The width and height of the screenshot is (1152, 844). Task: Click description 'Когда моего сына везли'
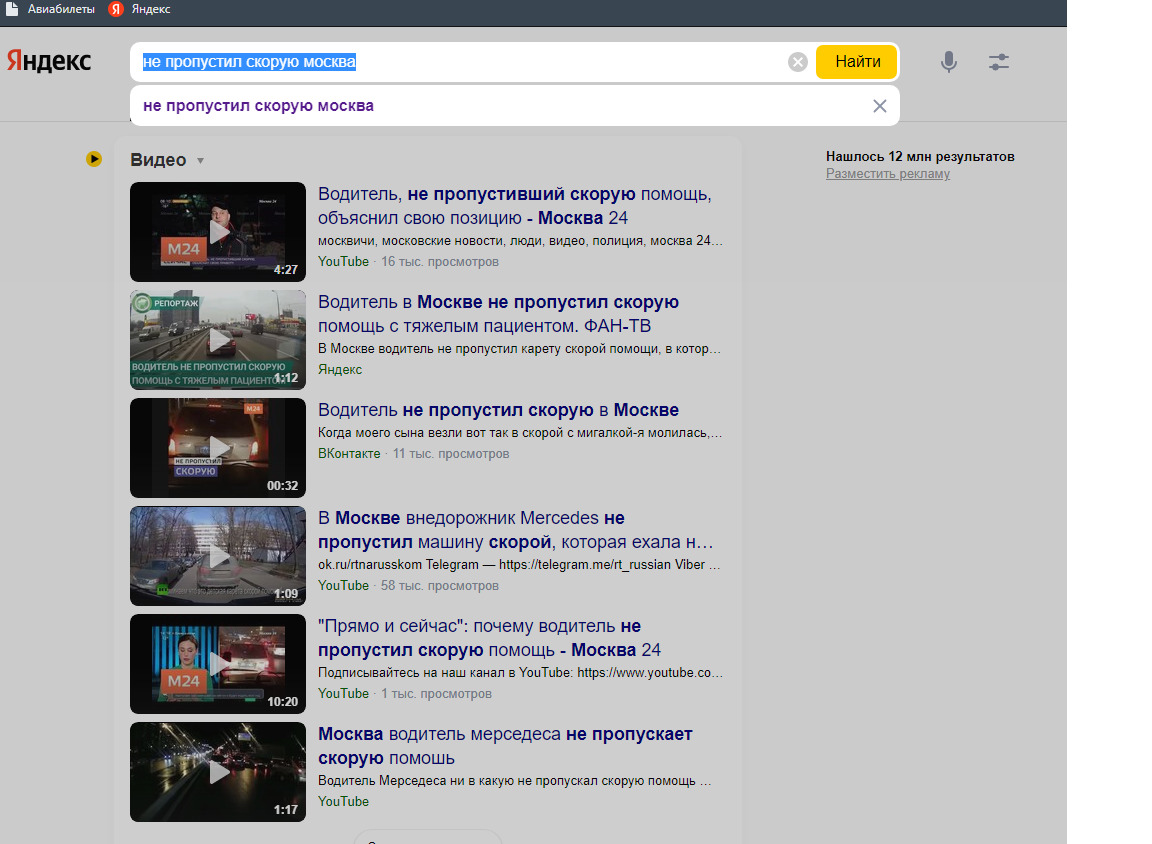click(x=520, y=433)
